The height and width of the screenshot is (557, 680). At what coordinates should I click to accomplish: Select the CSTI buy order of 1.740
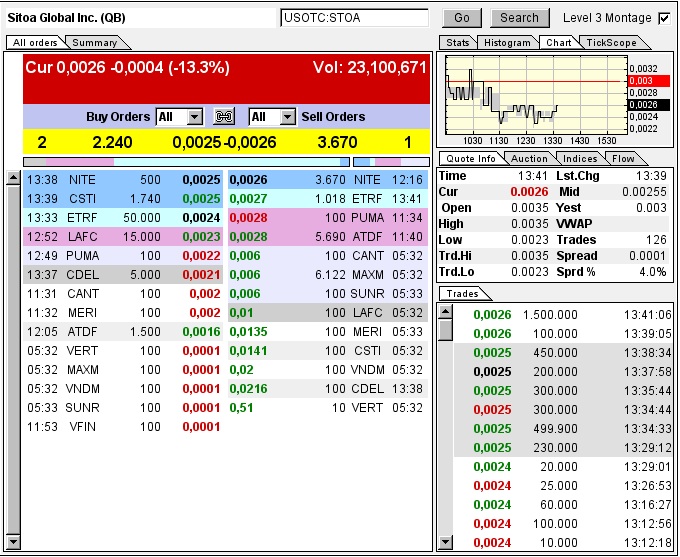point(123,199)
